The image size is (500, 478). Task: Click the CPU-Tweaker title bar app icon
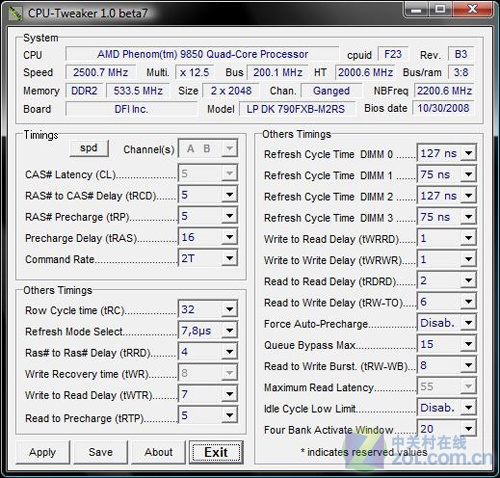(15, 13)
